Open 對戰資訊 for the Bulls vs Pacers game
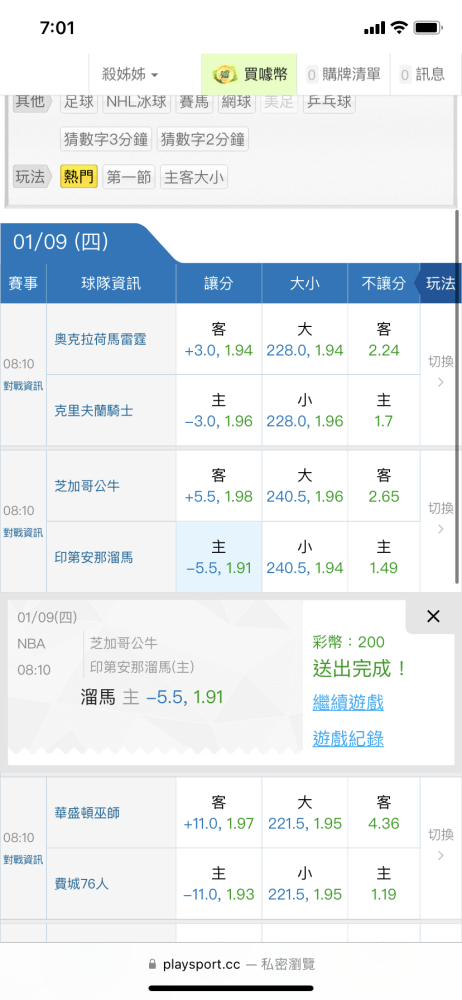The width and height of the screenshot is (462, 1000). tap(23, 533)
